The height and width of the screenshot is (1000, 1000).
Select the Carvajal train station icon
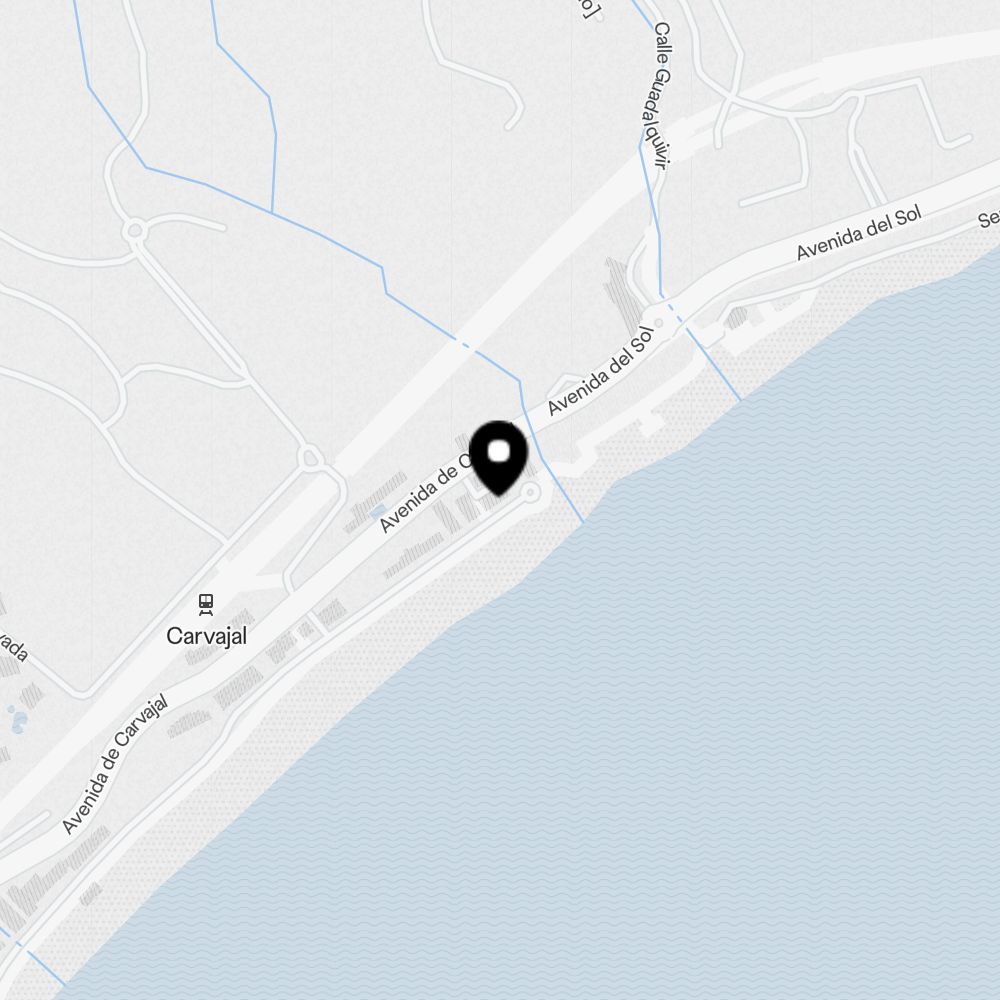(205, 605)
